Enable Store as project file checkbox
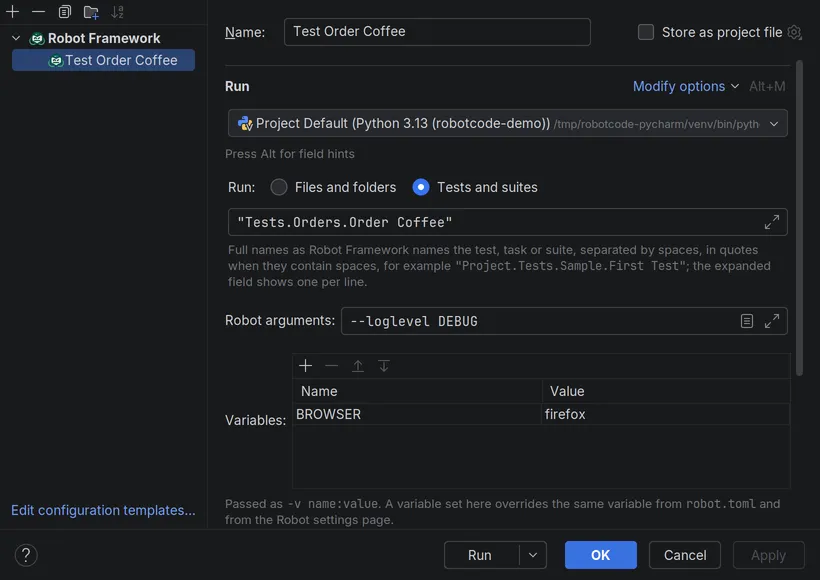 646,32
